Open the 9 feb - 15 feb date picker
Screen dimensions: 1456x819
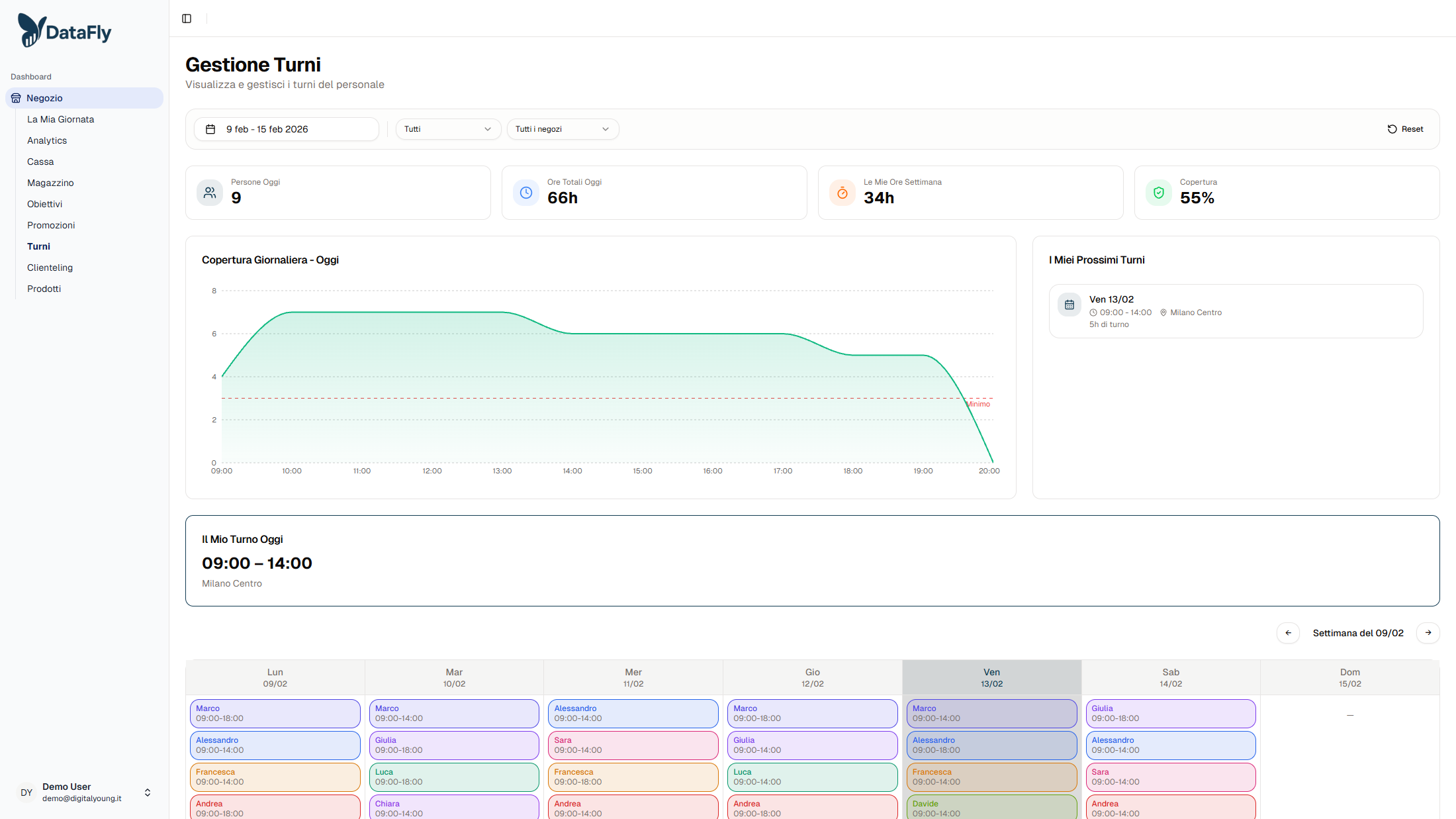pos(286,129)
